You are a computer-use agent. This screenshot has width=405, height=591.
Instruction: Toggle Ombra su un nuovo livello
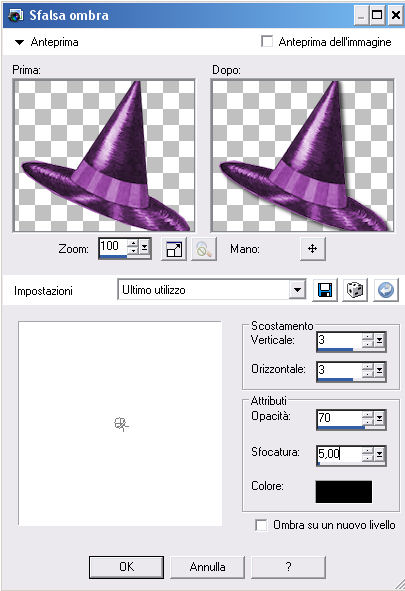(261, 525)
